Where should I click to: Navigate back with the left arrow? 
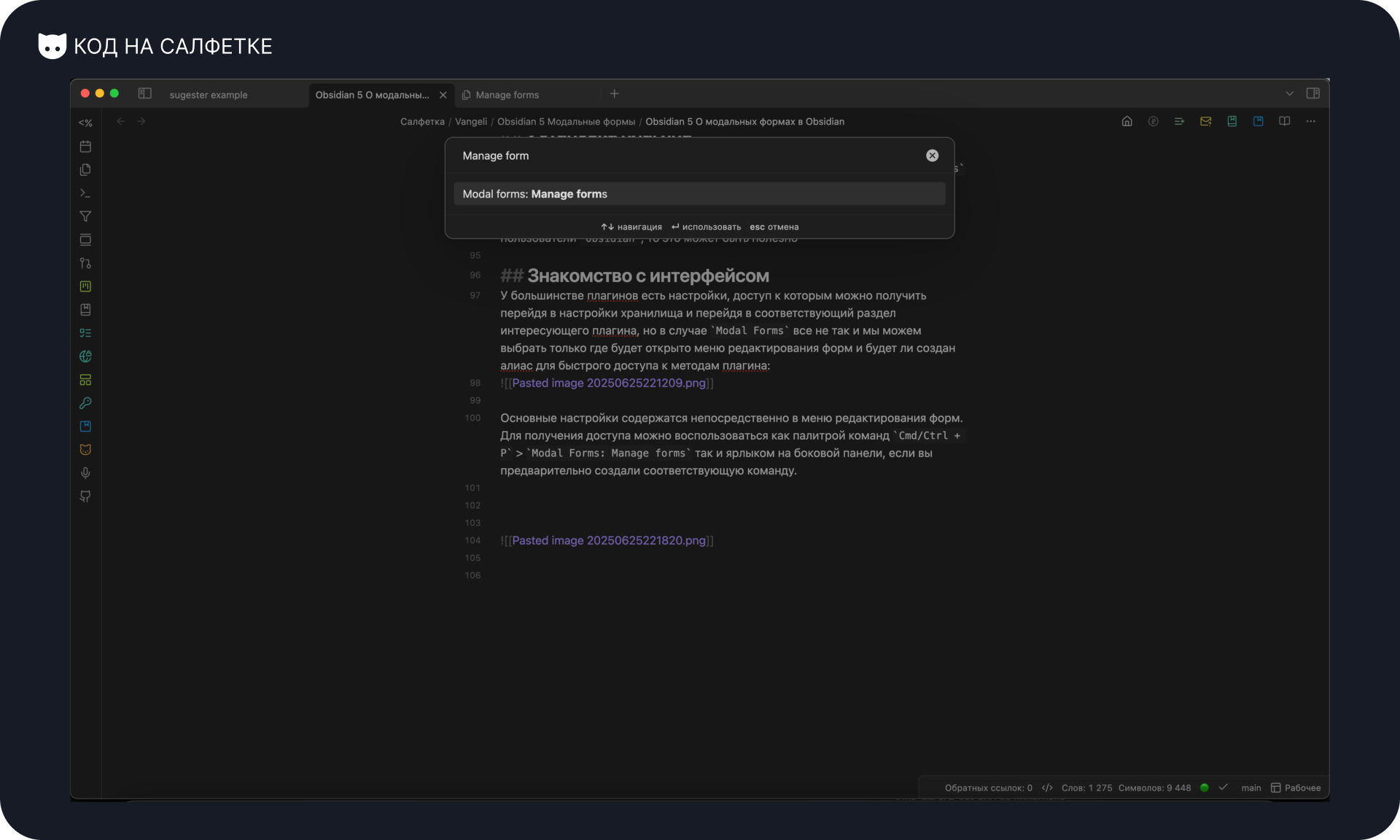[x=121, y=122]
